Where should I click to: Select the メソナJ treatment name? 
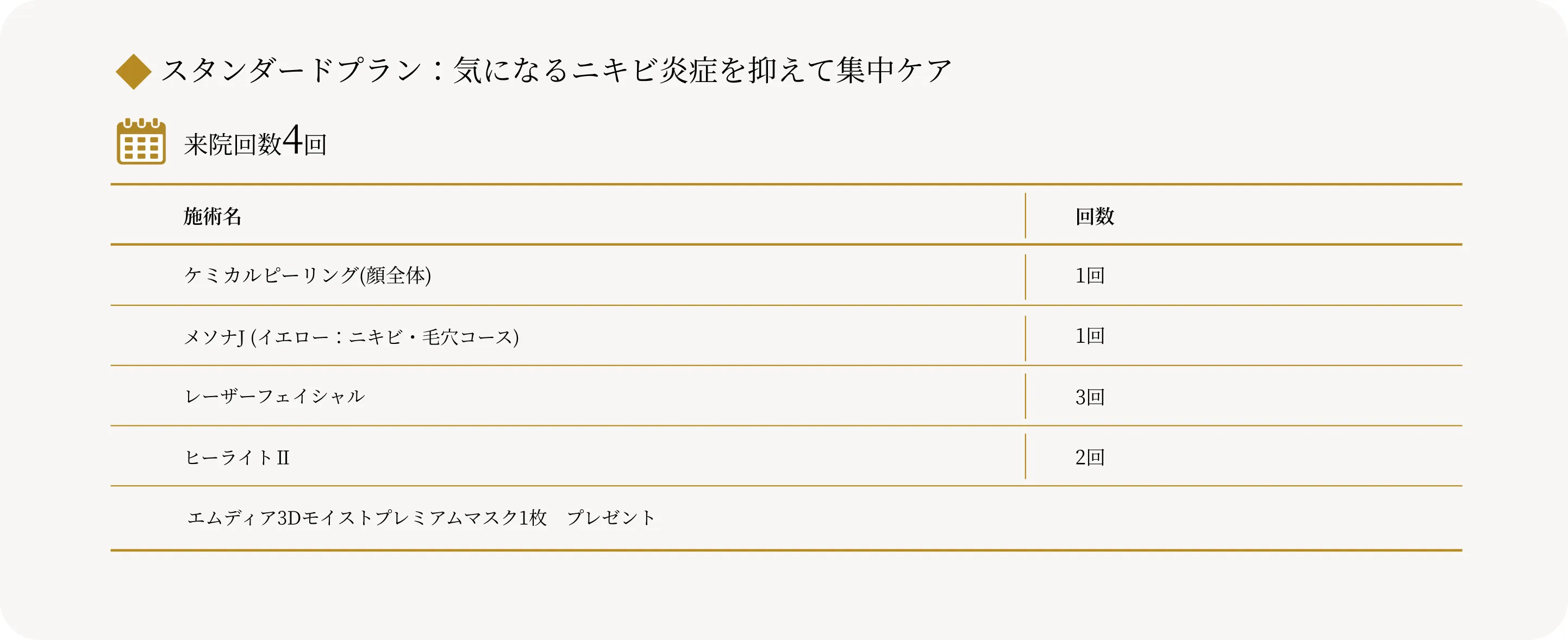point(214,336)
